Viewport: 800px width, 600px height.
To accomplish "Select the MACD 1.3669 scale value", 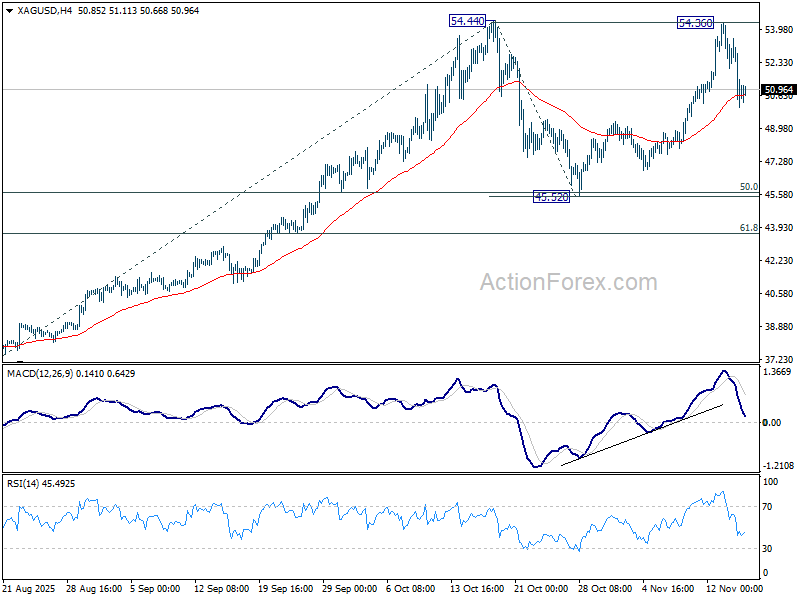I will click(778, 373).
